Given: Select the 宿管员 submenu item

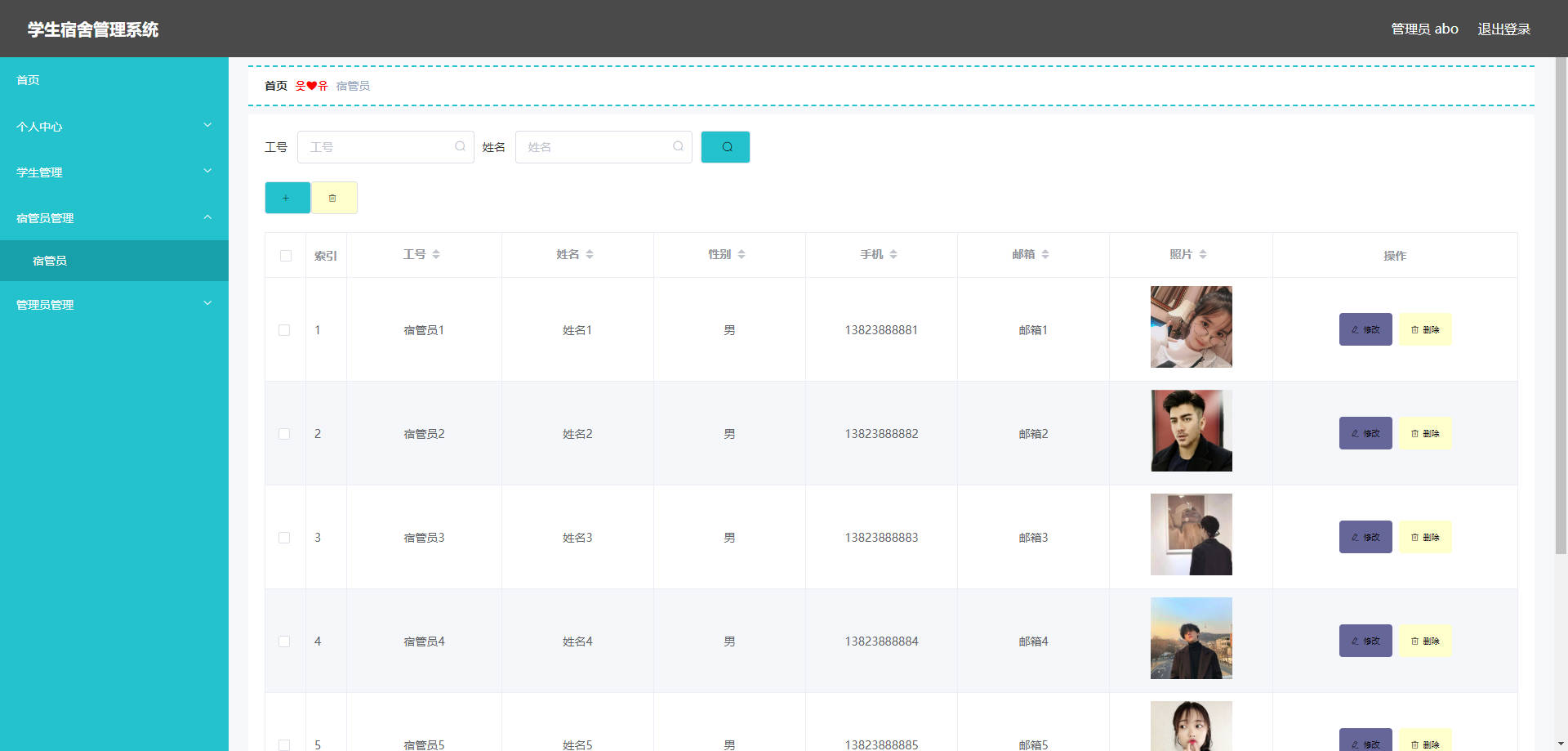Looking at the screenshot, I should [x=114, y=261].
